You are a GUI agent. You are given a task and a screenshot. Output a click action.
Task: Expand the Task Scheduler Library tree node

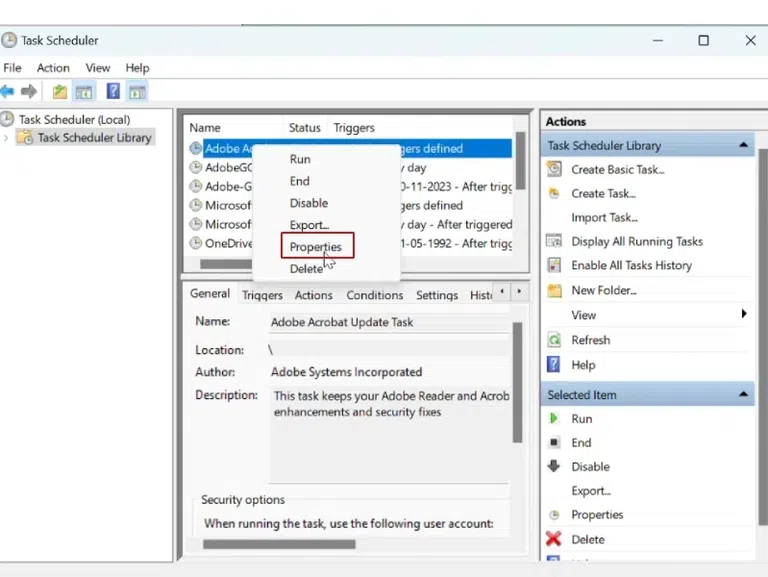coord(6,138)
